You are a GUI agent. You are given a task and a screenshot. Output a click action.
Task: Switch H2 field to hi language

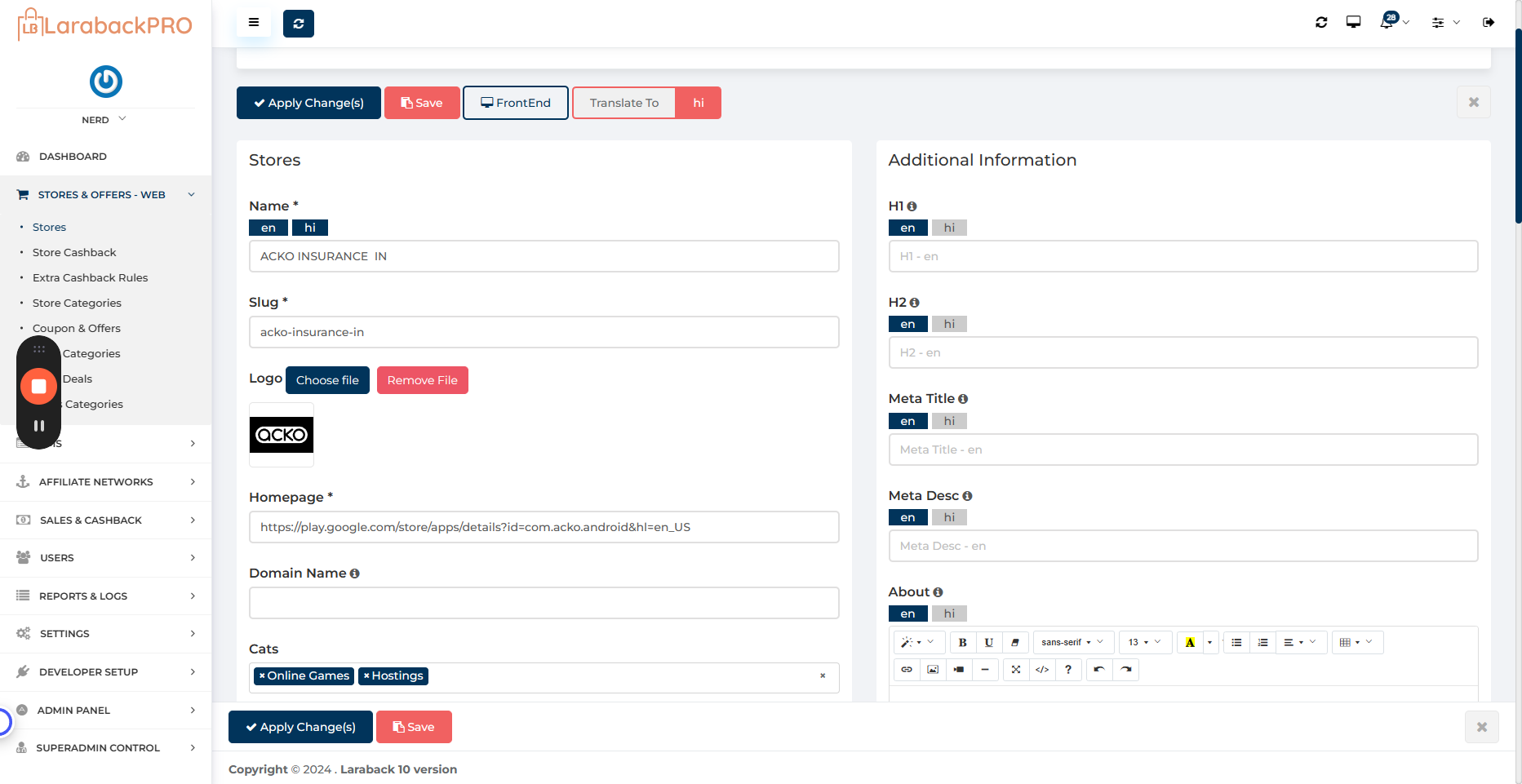coord(949,324)
